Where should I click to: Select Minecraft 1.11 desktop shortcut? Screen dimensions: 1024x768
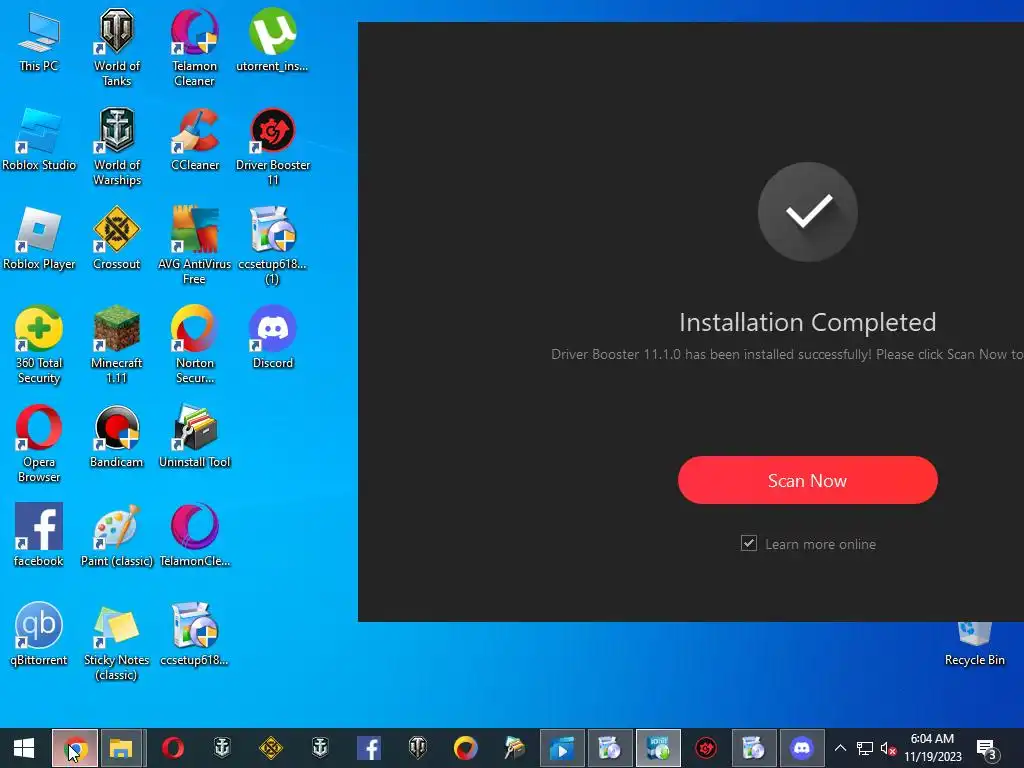[116, 345]
